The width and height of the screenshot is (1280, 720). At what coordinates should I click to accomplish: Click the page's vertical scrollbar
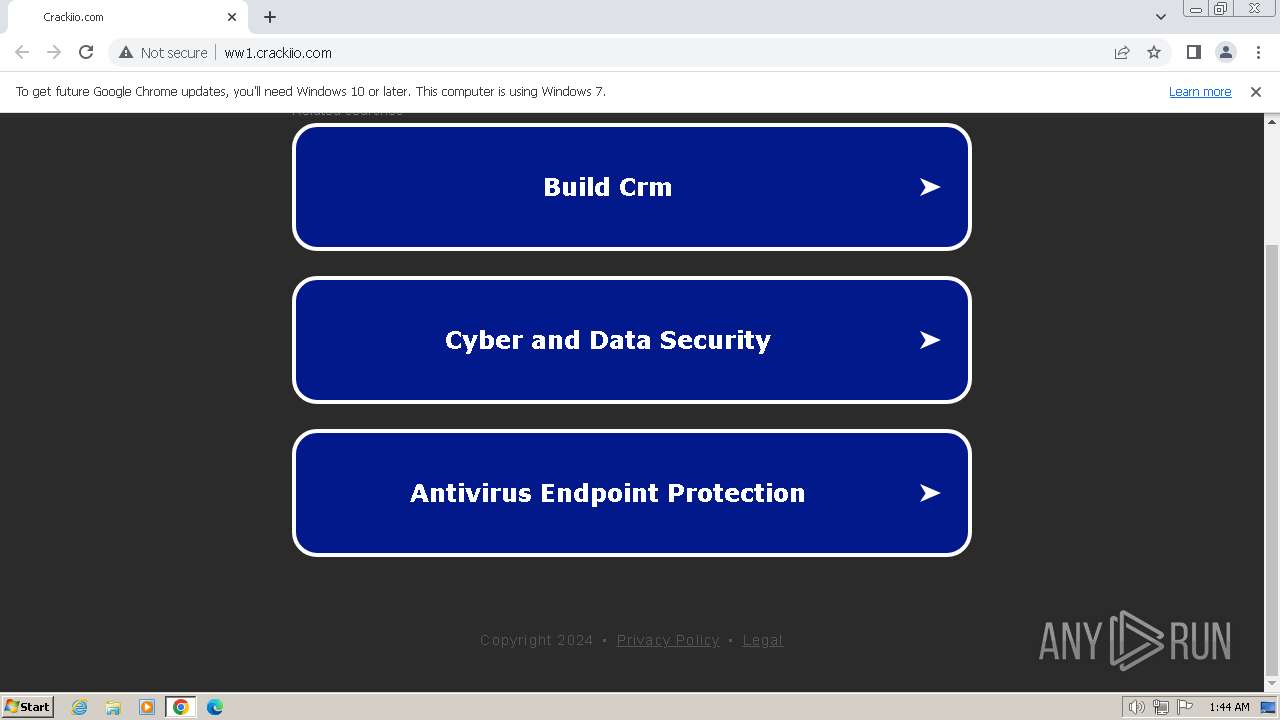tap(1272, 460)
